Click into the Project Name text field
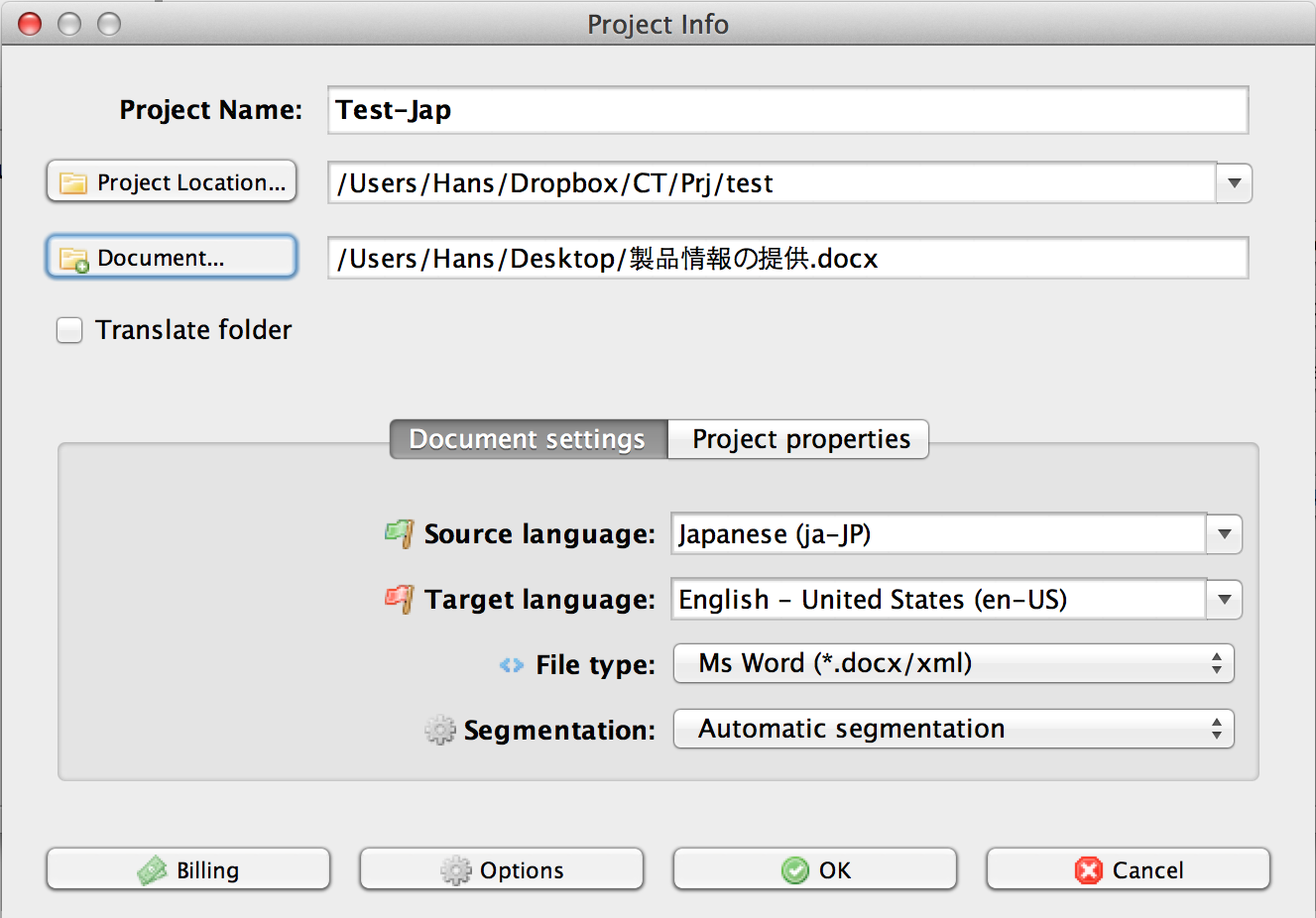The height and width of the screenshot is (918, 1316). 787,110
